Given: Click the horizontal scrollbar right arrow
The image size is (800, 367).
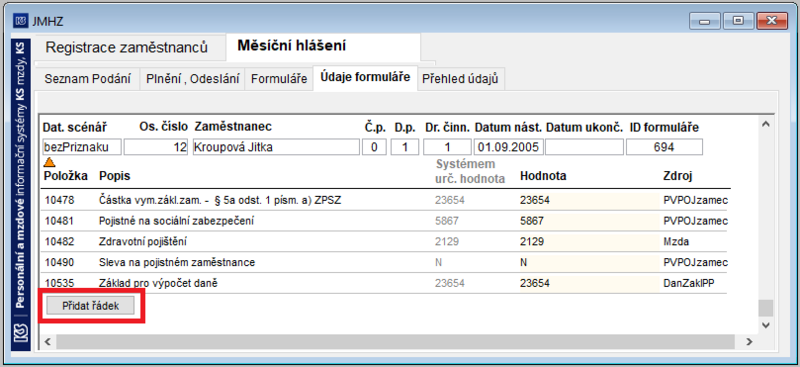Looking at the screenshot, I should (x=749, y=341).
